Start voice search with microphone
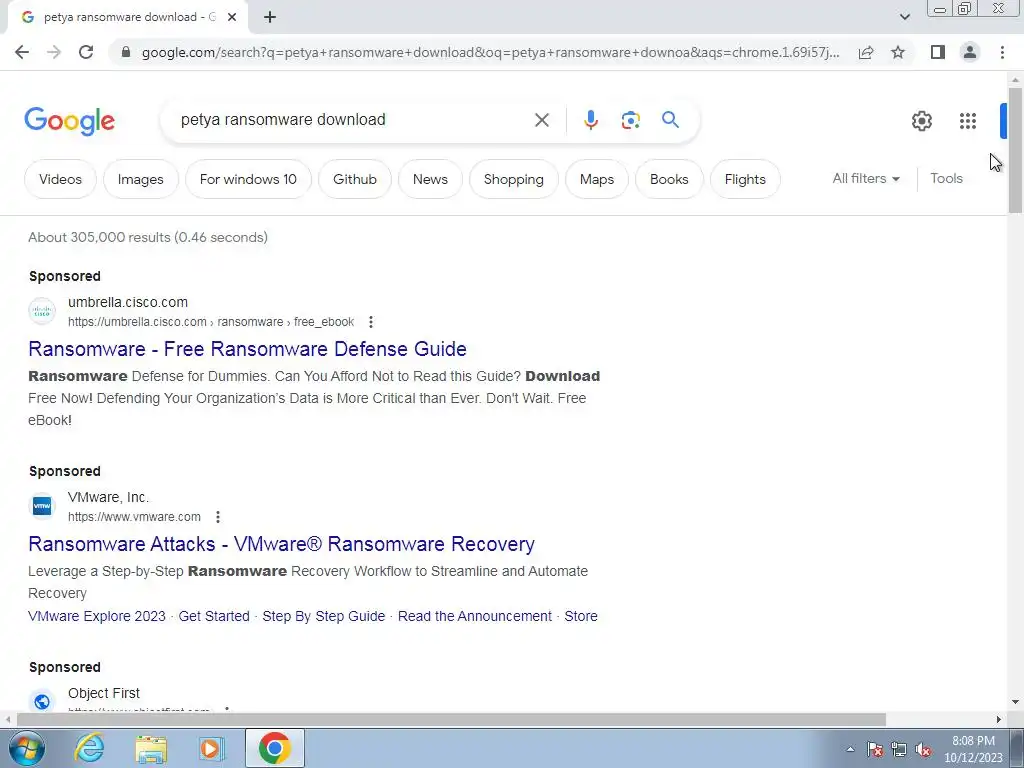Screen dimensions: 1024x768 tap(590, 120)
